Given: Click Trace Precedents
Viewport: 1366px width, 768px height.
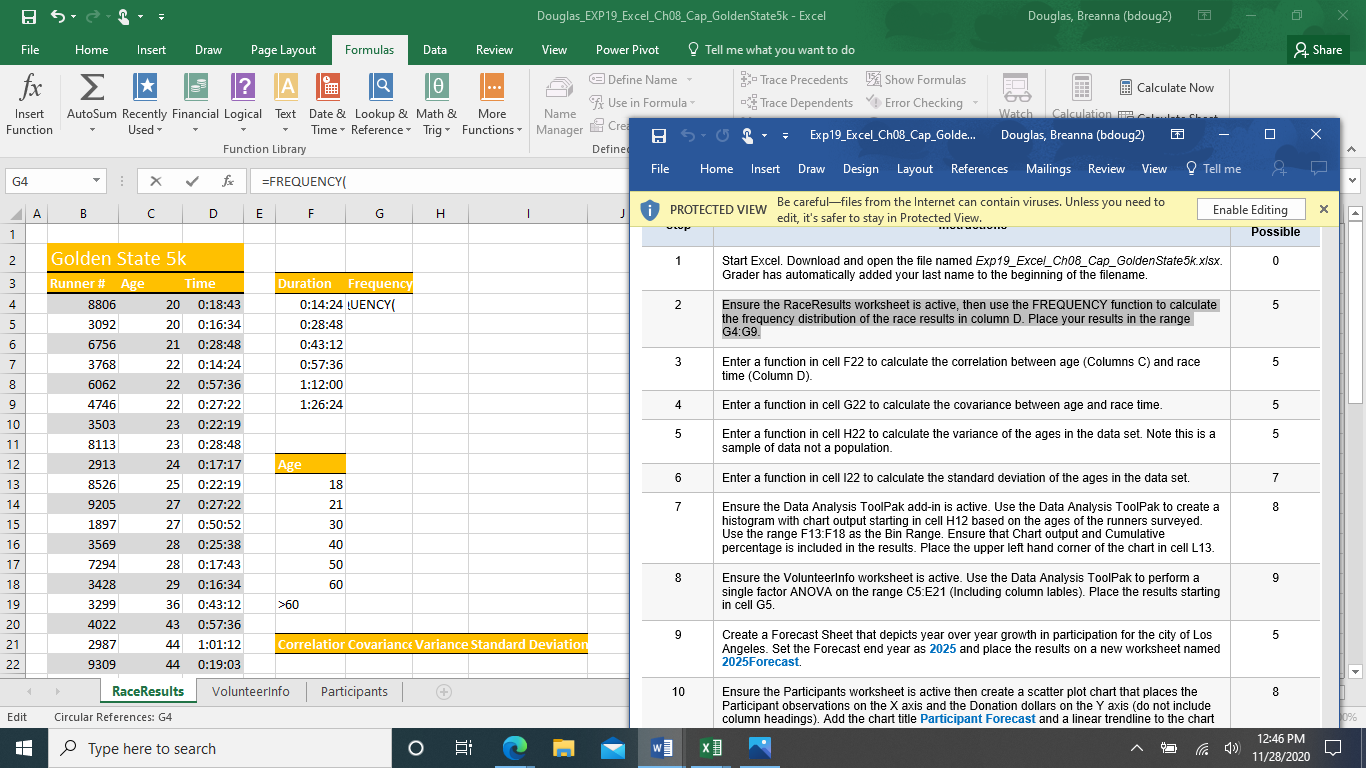Looking at the screenshot, I should (x=796, y=79).
